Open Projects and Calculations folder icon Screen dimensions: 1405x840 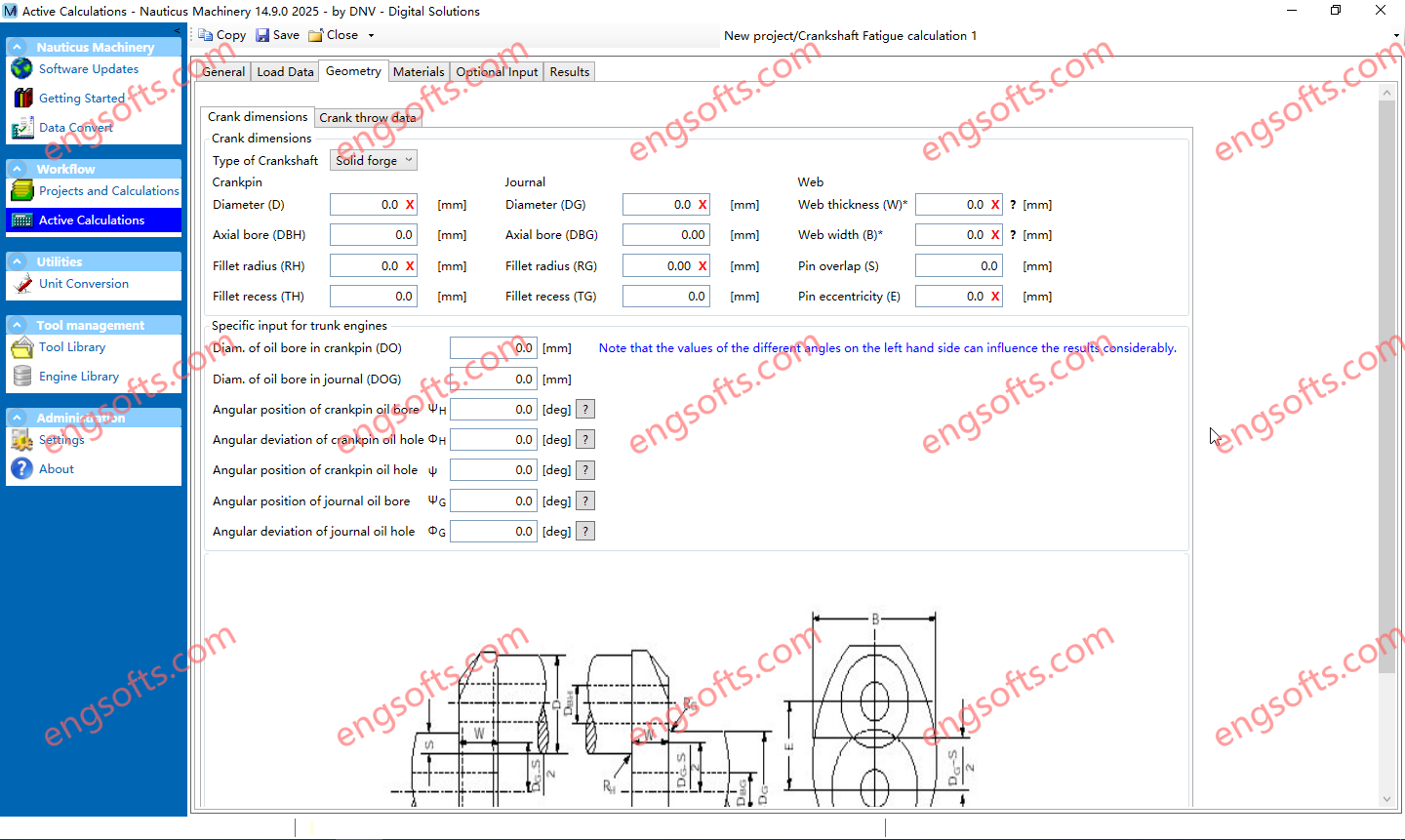[22, 191]
